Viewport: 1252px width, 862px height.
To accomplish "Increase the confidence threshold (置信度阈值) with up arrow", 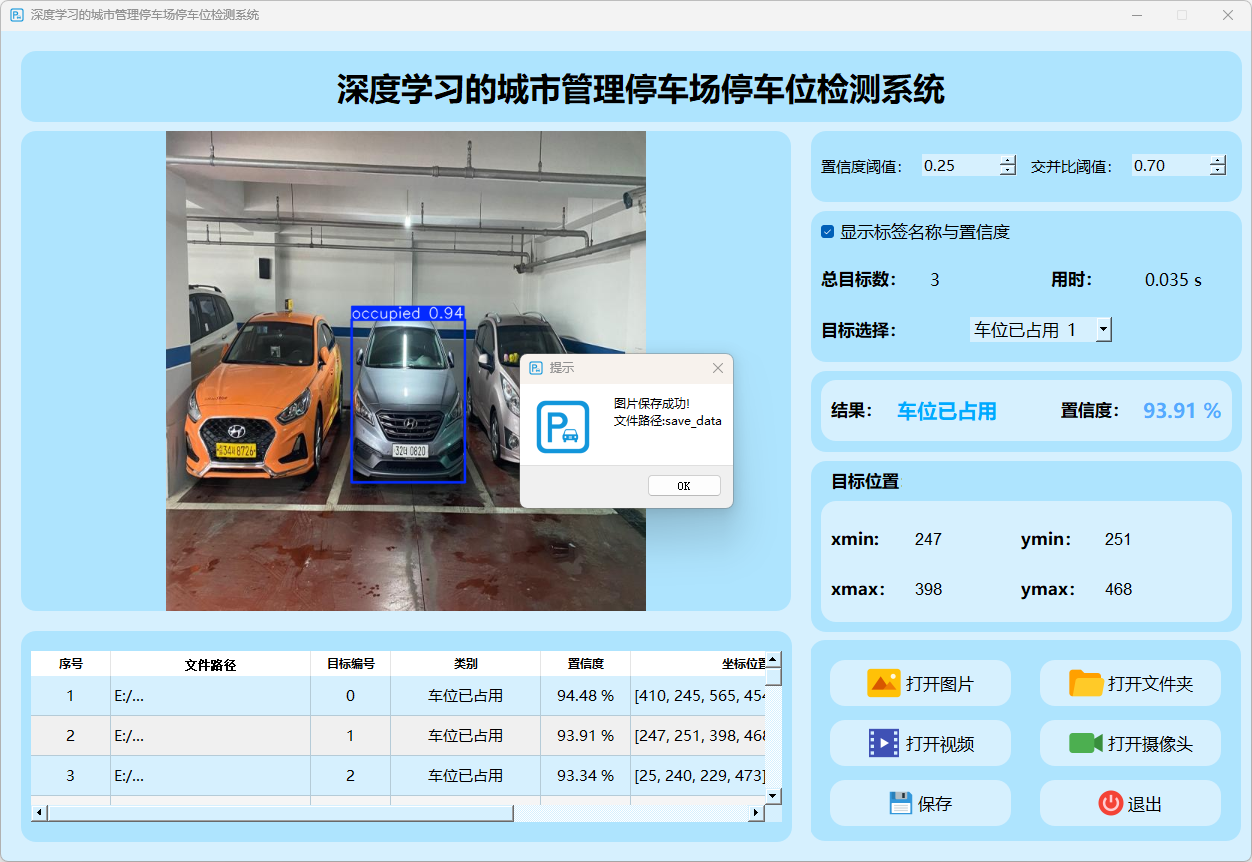I will point(1007,161).
